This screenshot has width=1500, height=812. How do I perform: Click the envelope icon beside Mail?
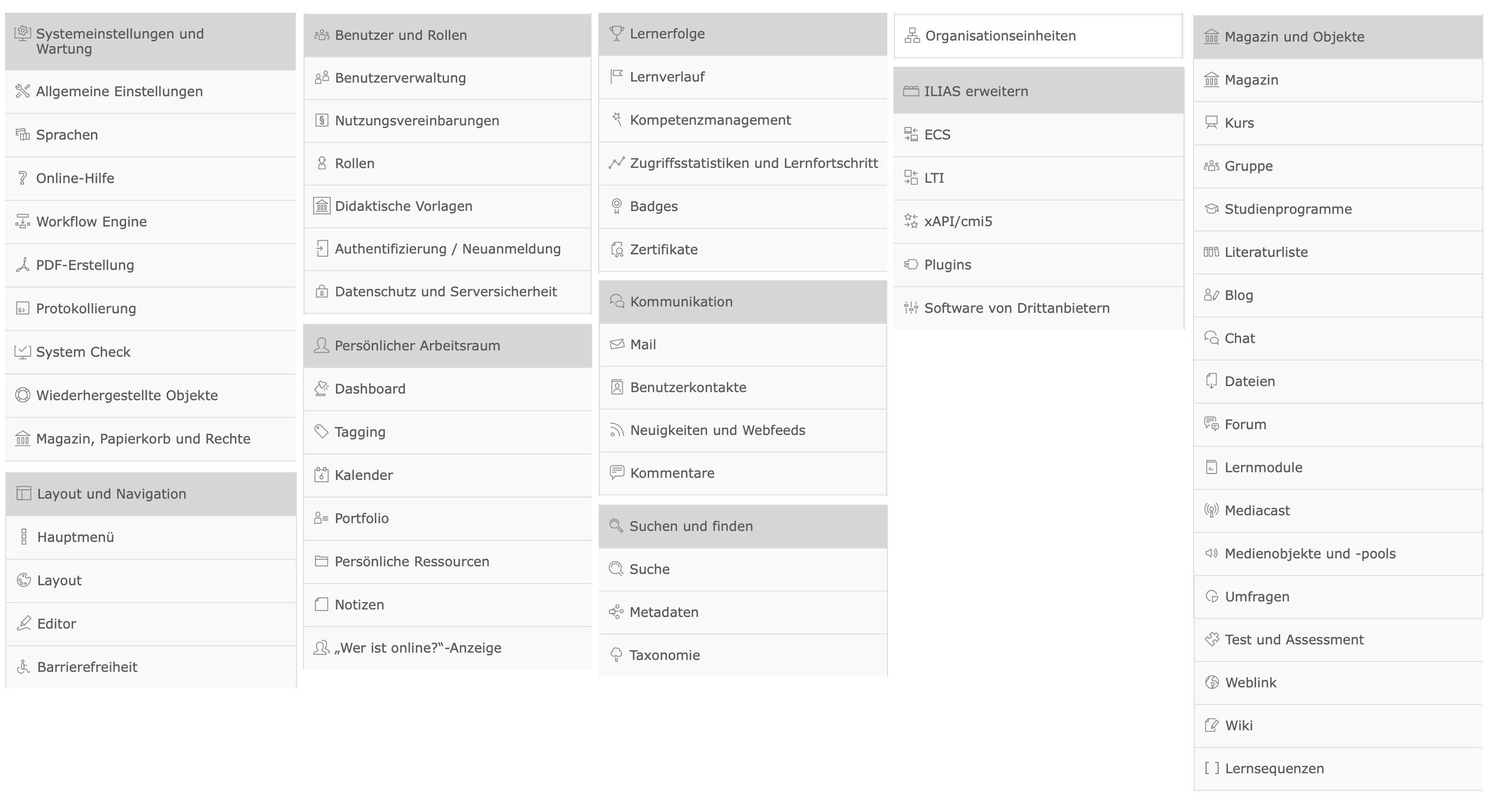tap(617, 344)
